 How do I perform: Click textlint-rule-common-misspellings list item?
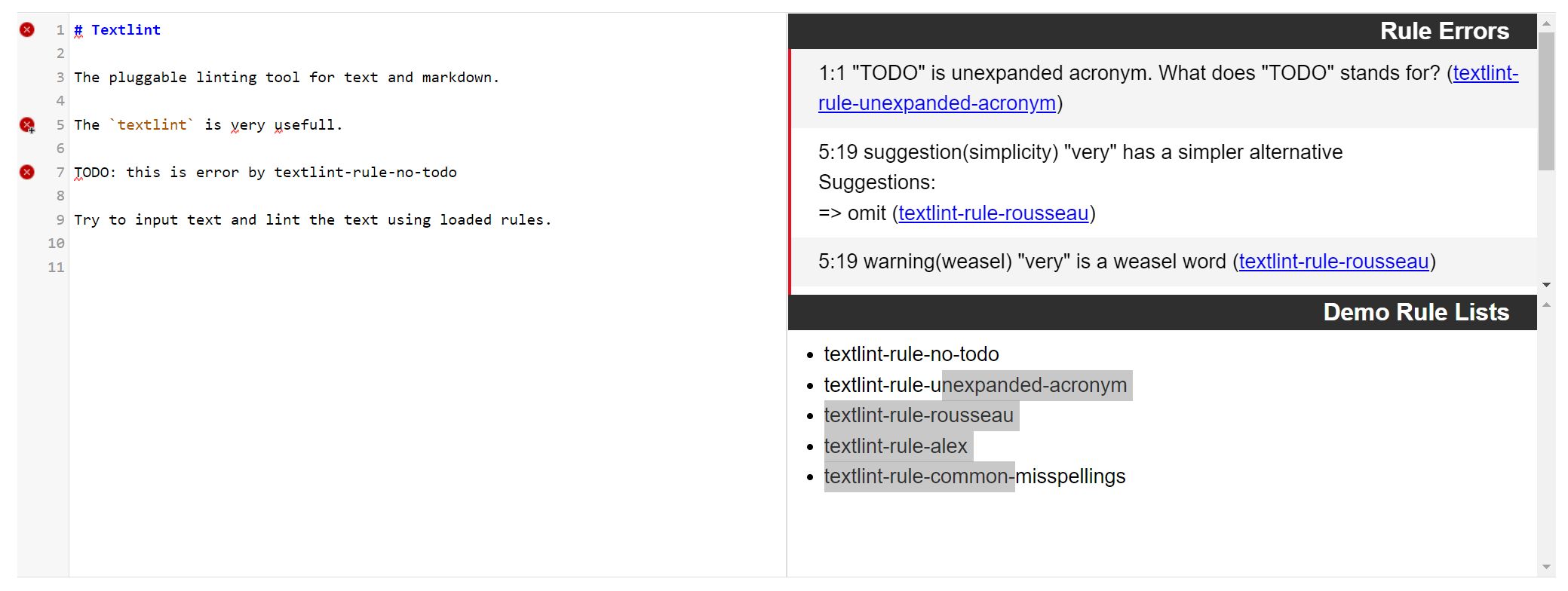pos(974,476)
